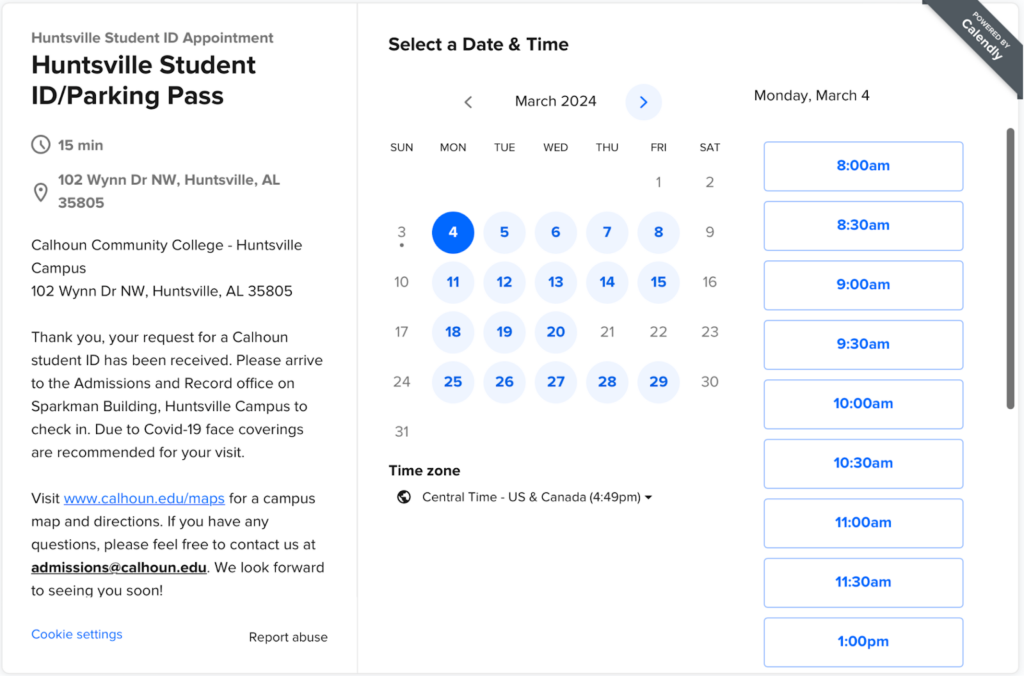Go to the next month arrow
Screen dimensions: 1024x676
point(643,102)
